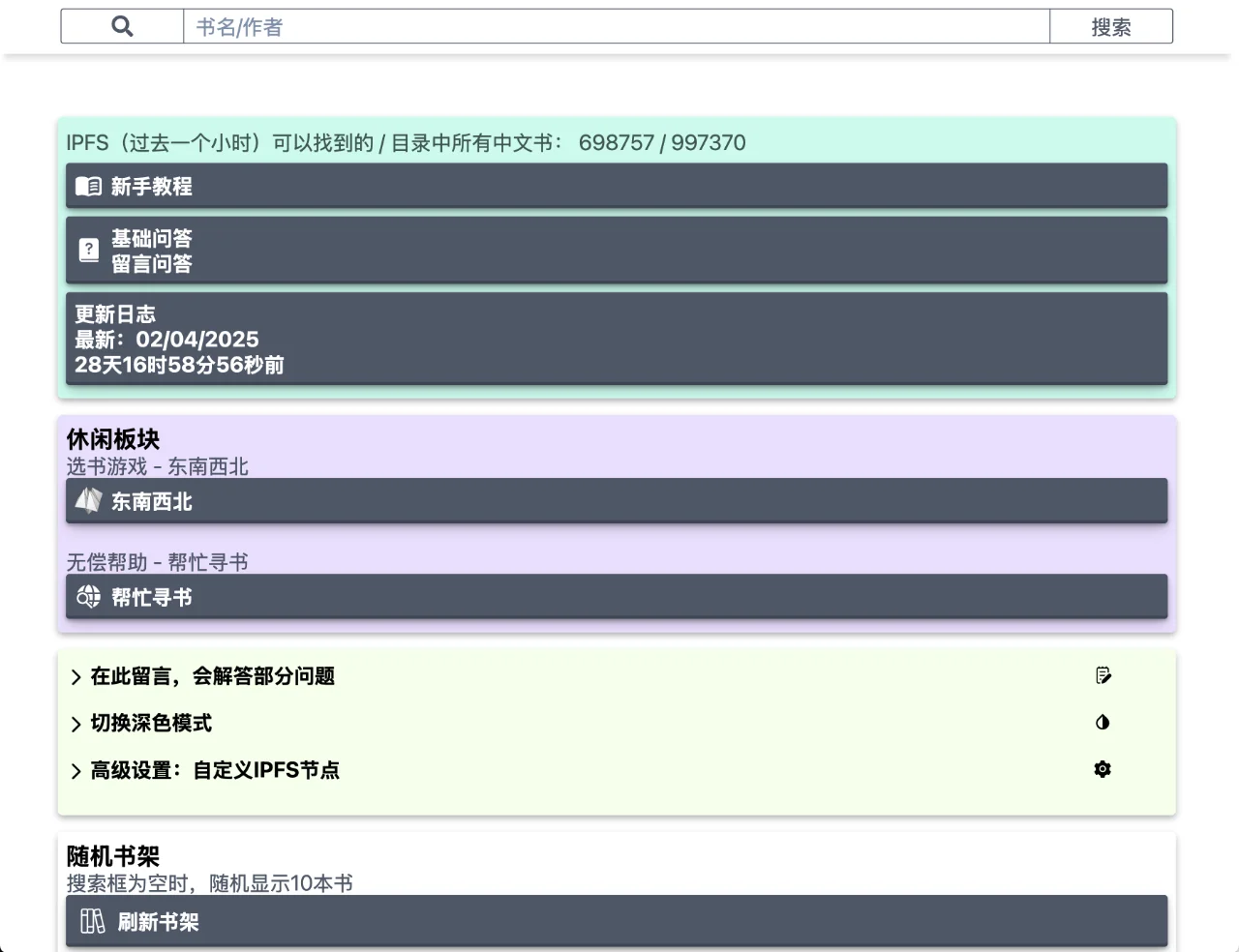The image size is (1239, 952).
Task: Open the 留言问答 link
Action: 152,263
